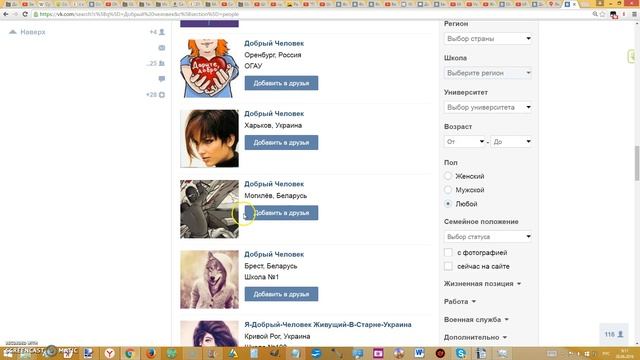Open the age 'До' dropdown
The image size is (640, 360).
[x=512, y=142]
